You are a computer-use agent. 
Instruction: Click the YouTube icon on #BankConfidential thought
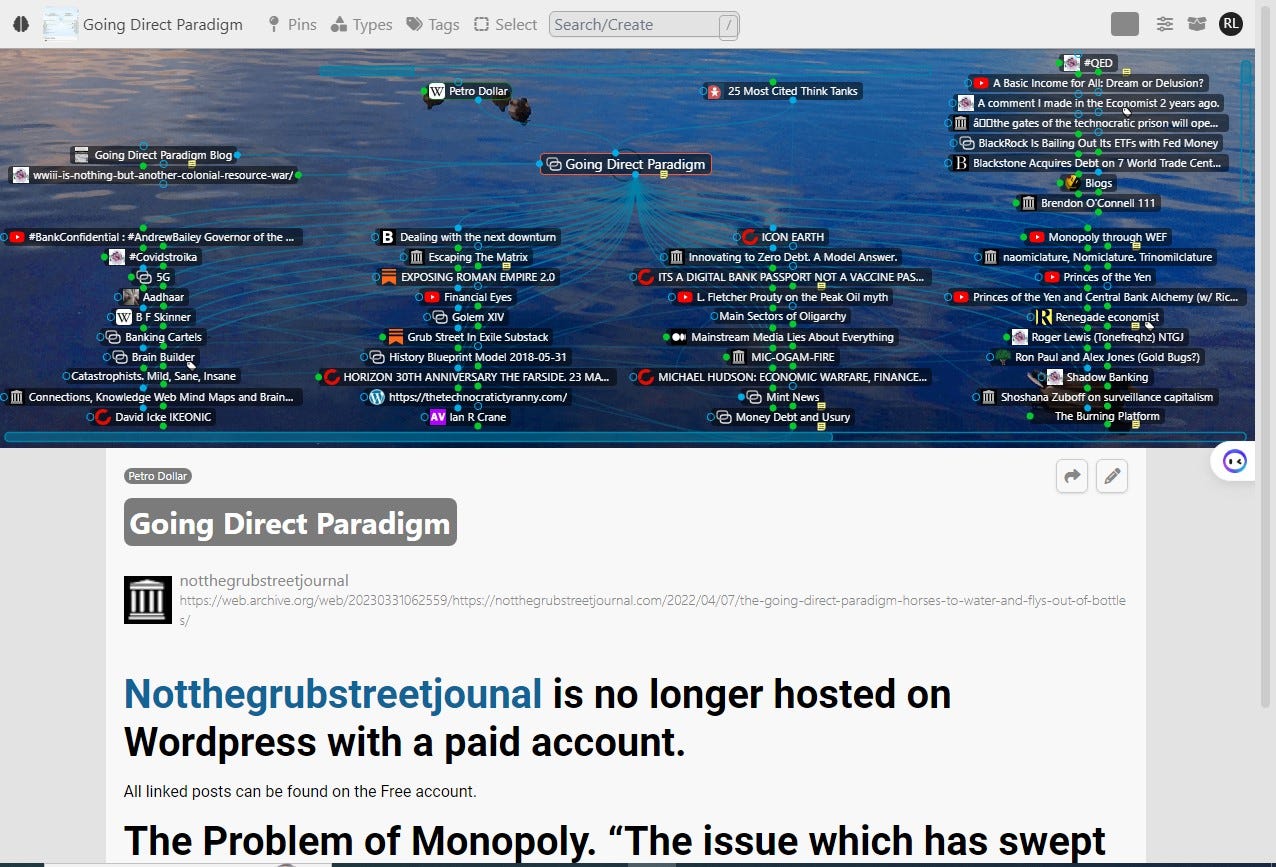click(x=17, y=237)
